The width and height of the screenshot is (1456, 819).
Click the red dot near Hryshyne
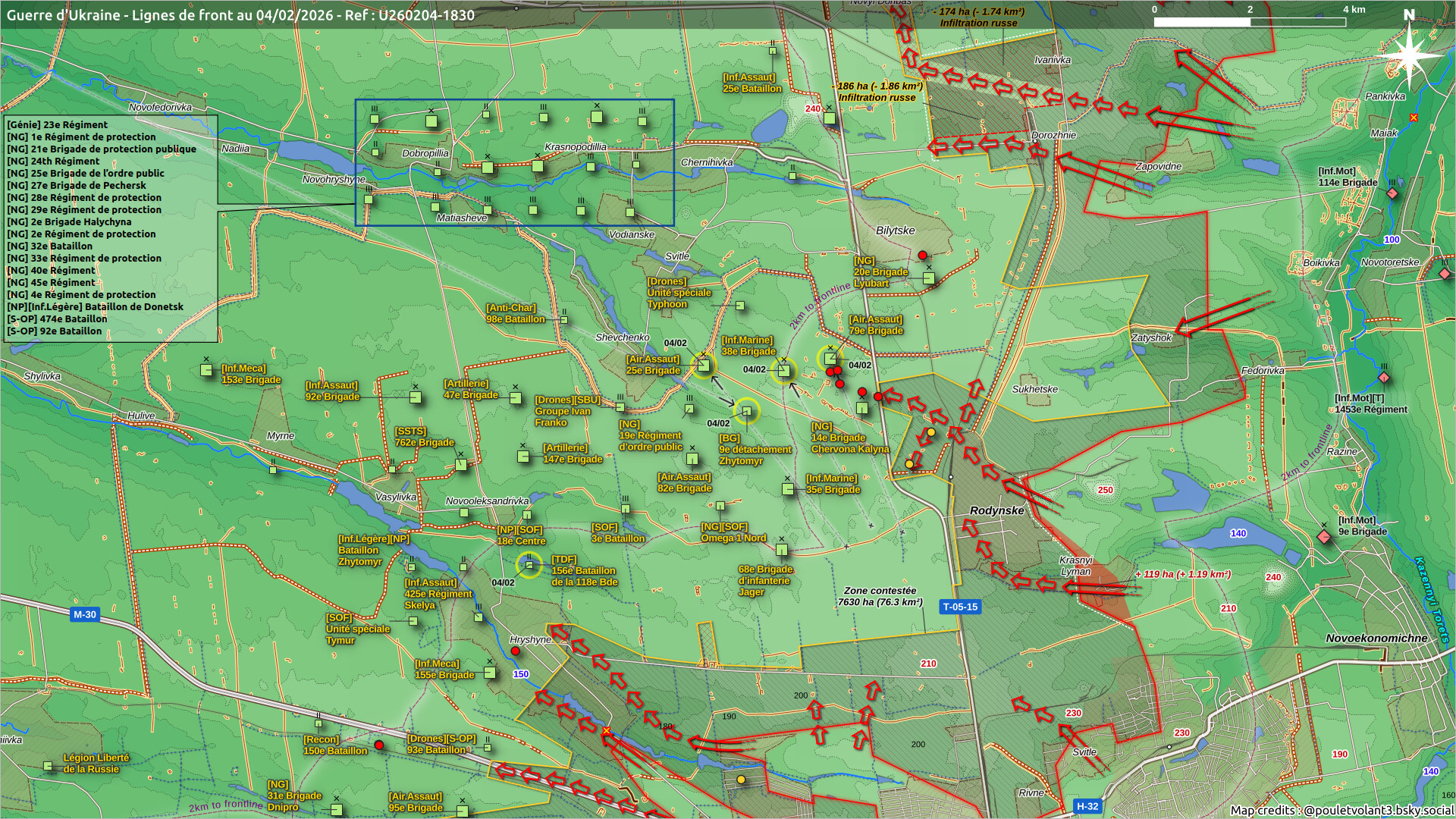pyautogui.click(x=516, y=651)
